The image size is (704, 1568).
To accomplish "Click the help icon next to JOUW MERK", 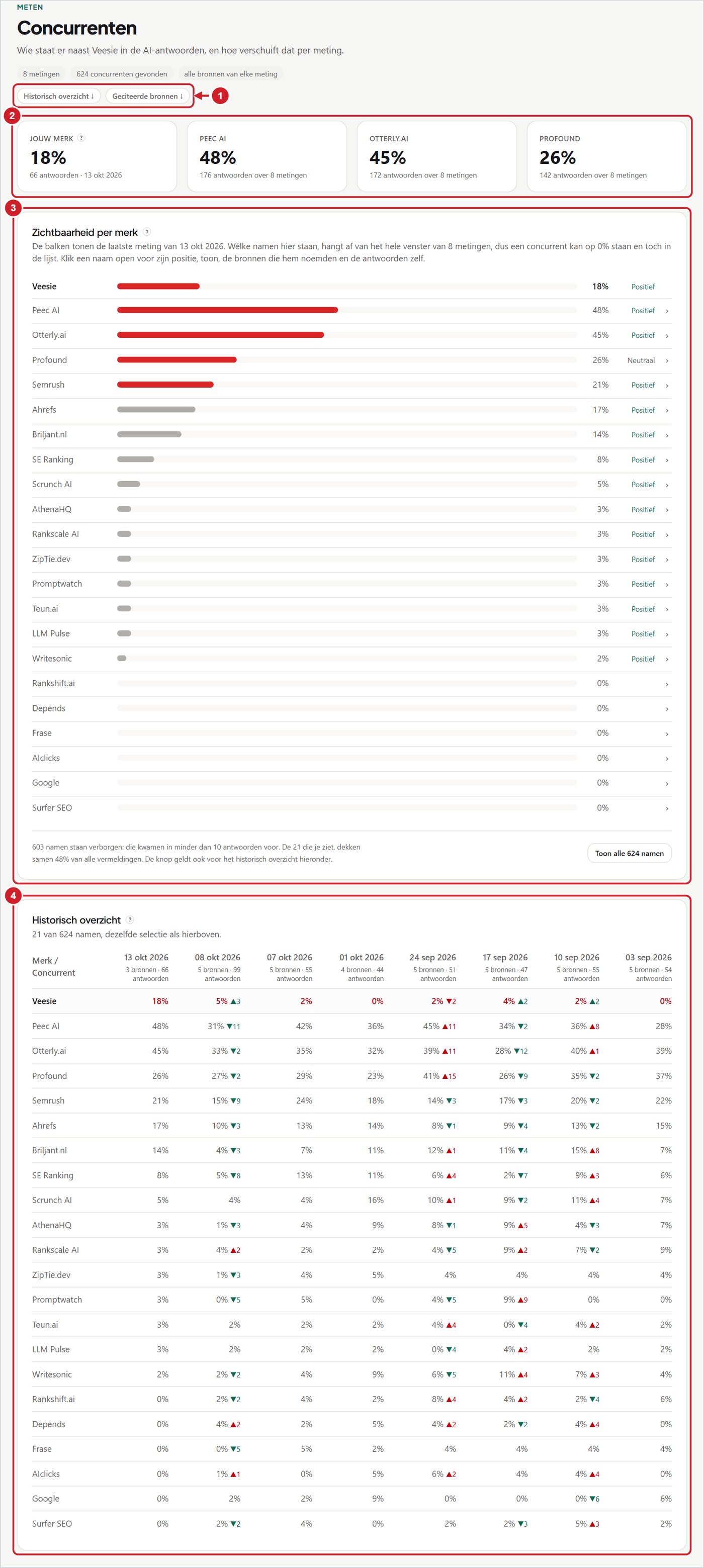I will [x=81, y=138].
